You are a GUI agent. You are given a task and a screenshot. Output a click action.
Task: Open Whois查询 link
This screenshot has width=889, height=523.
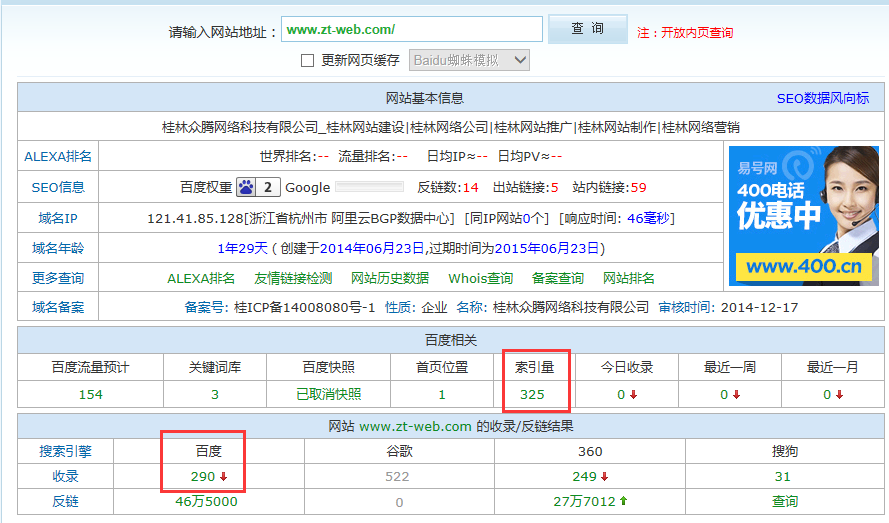(x=481, y=279)
